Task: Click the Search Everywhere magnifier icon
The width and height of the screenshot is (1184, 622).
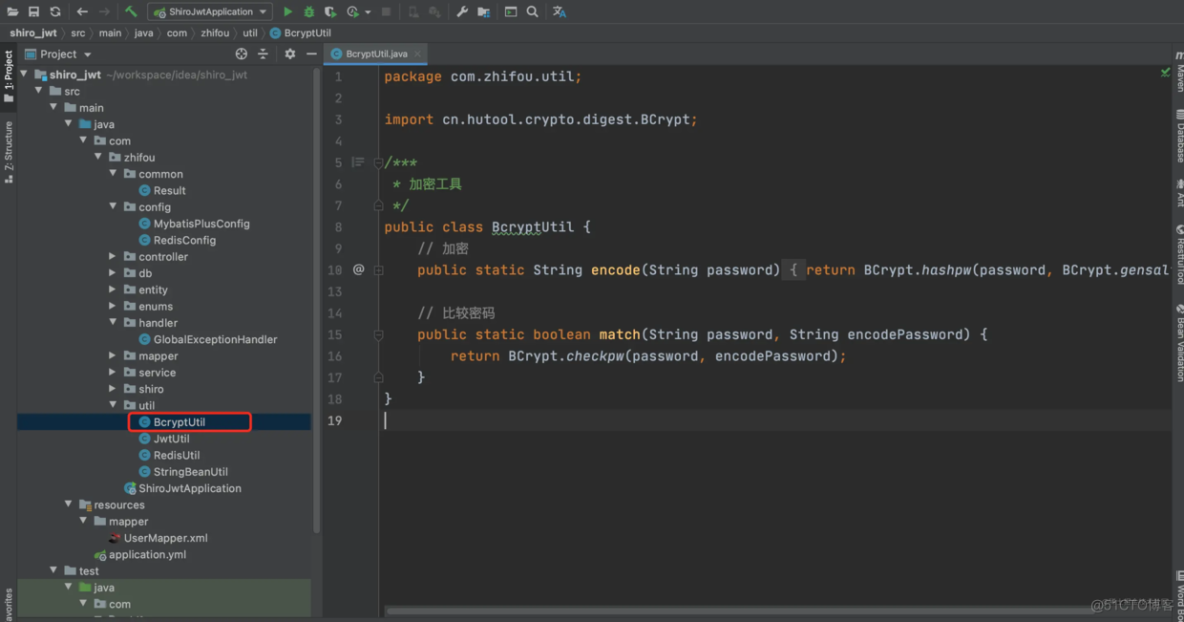Action: (532, 11)
